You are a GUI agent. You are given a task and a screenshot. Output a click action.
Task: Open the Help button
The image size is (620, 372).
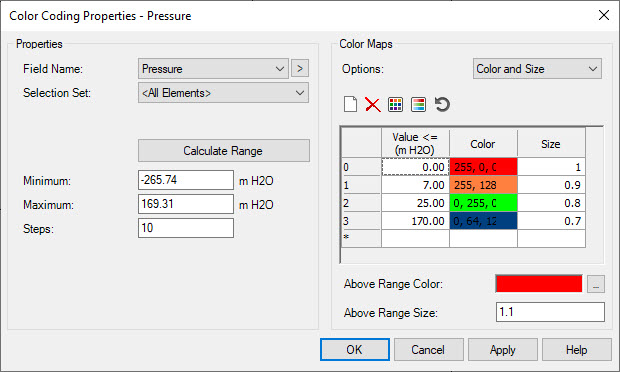point(577,349)
